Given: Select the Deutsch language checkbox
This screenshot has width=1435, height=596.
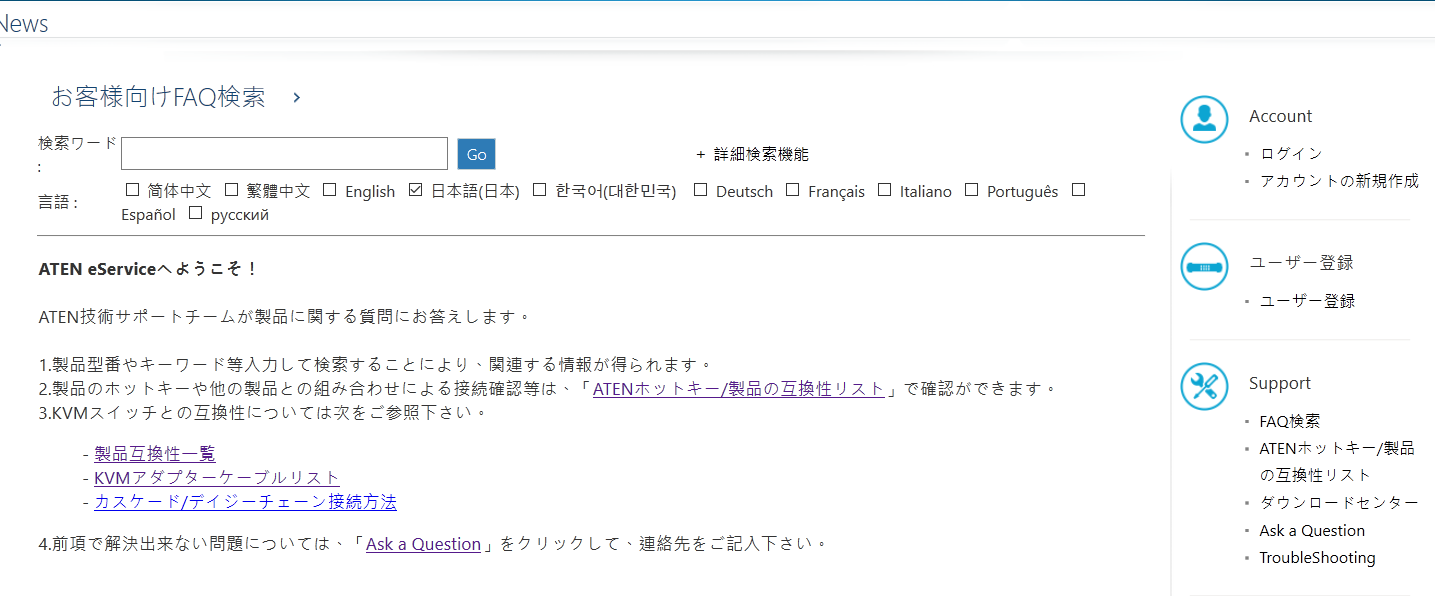Looking at the screenshot, I should 700,189.
